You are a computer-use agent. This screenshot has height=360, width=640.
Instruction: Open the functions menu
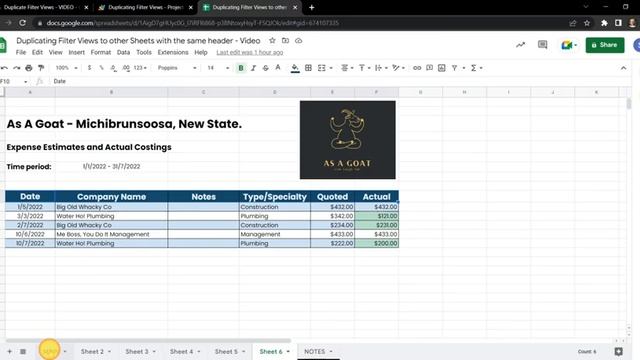click(x=476, y=68)
